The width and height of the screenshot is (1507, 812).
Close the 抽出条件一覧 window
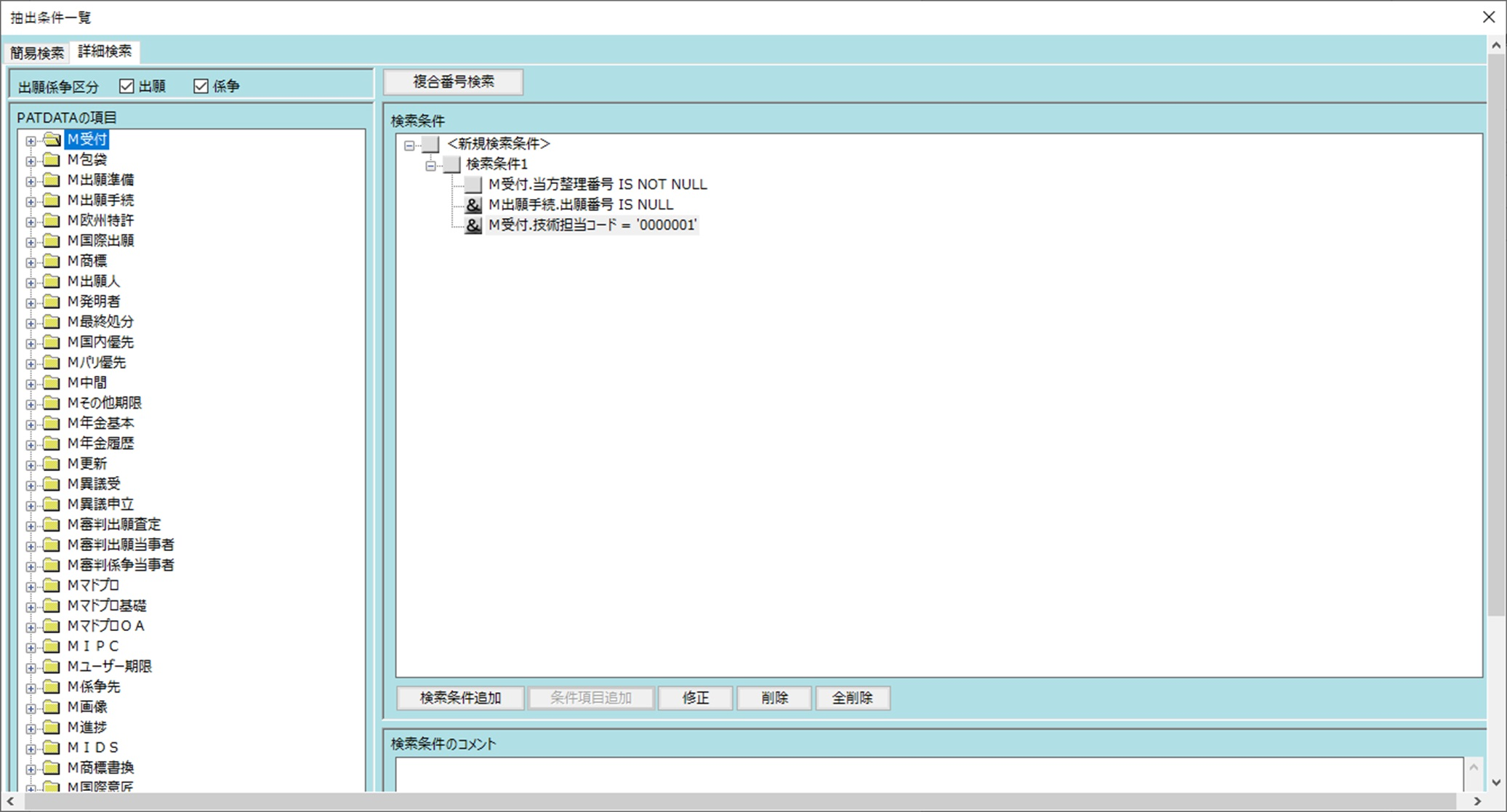tap(1489, 17)
